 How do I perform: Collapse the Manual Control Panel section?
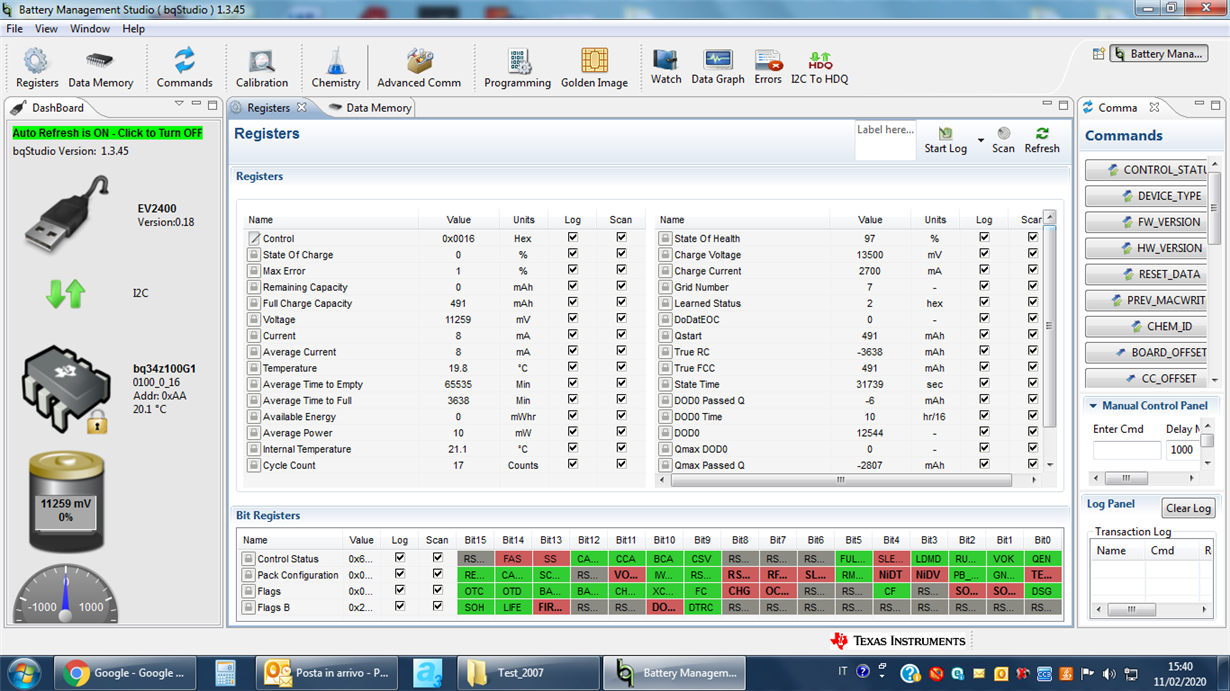pyautogui.click(x=1093, y=406)
